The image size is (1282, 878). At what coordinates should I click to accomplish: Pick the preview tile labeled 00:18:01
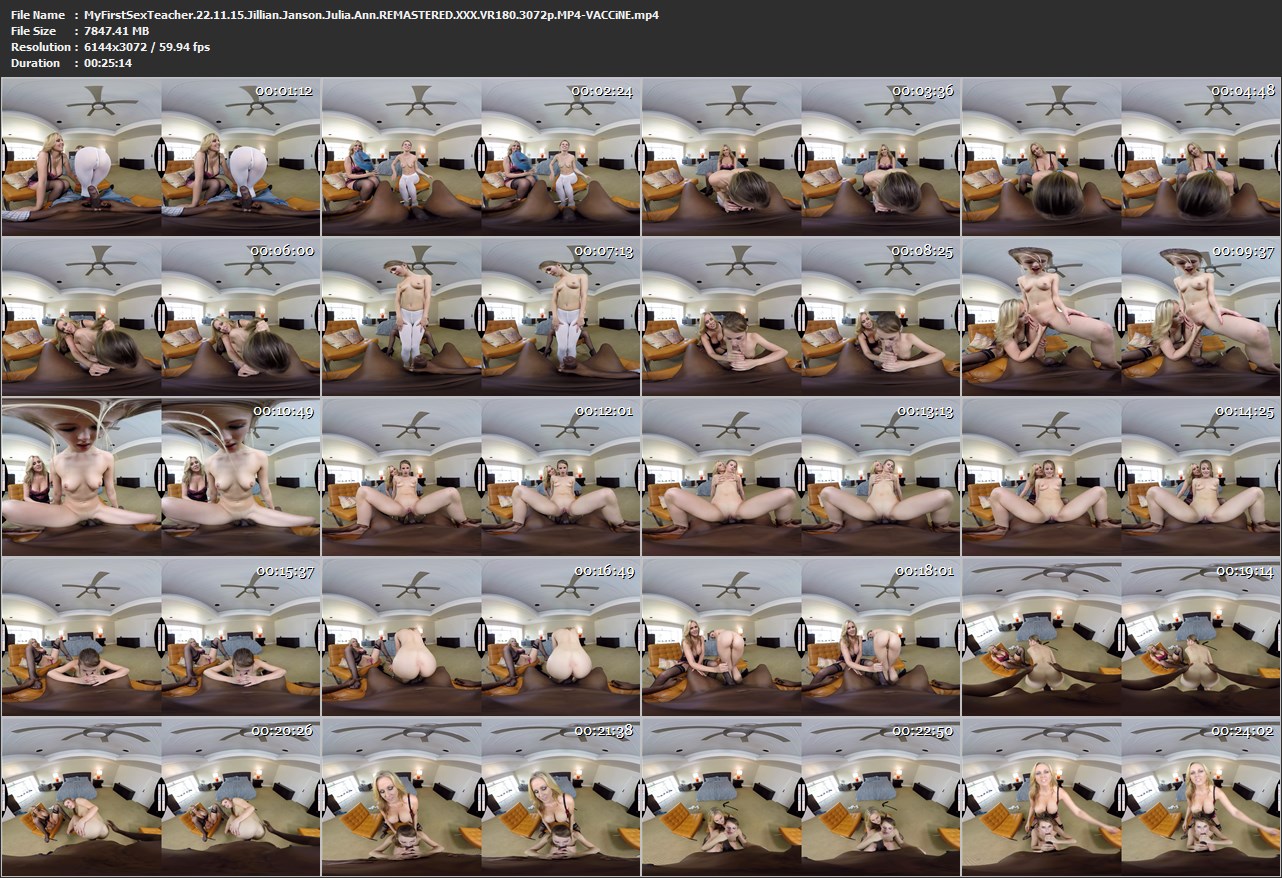coord(801,637)
